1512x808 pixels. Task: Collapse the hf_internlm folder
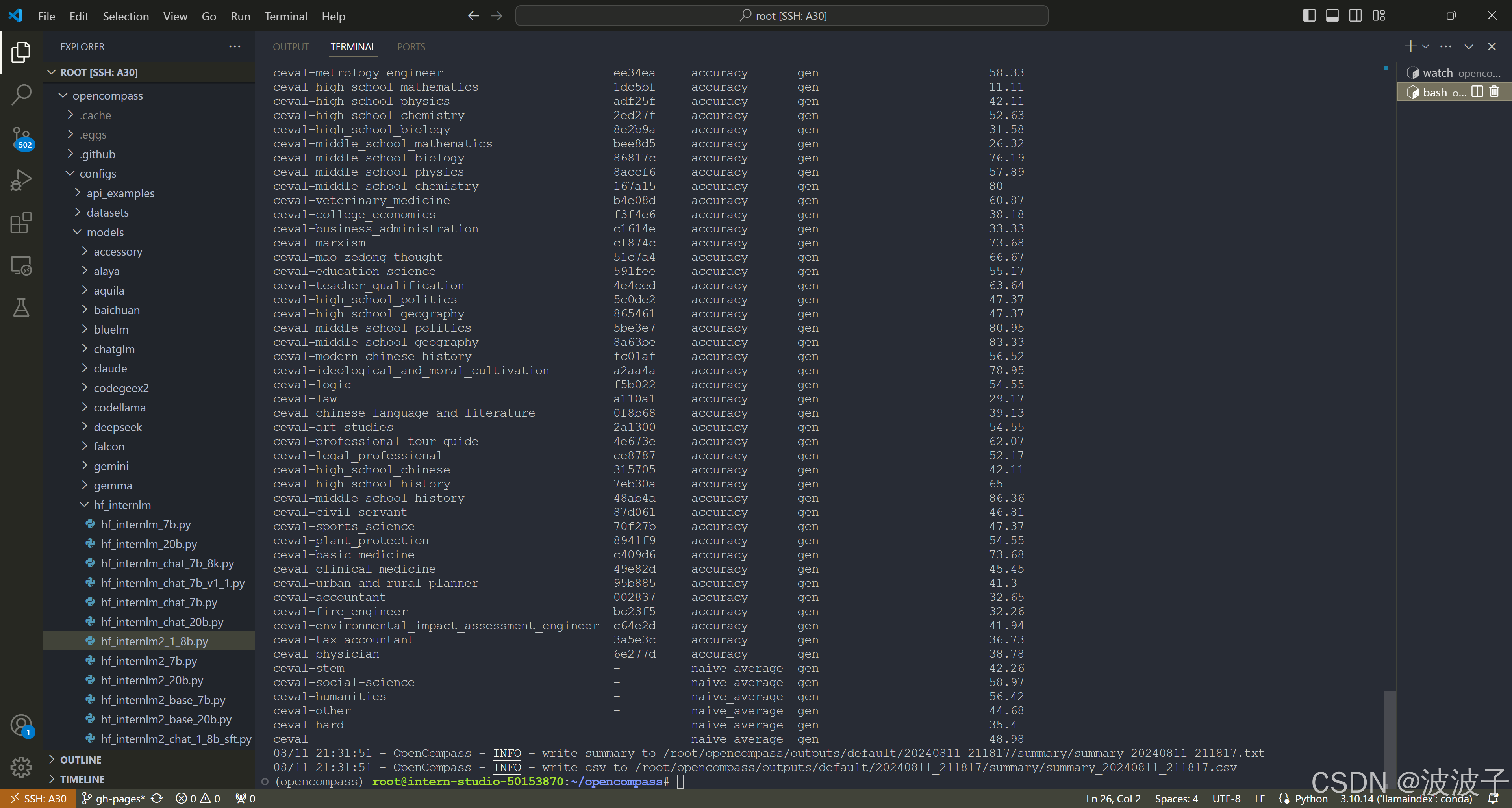tap(122, 505)
